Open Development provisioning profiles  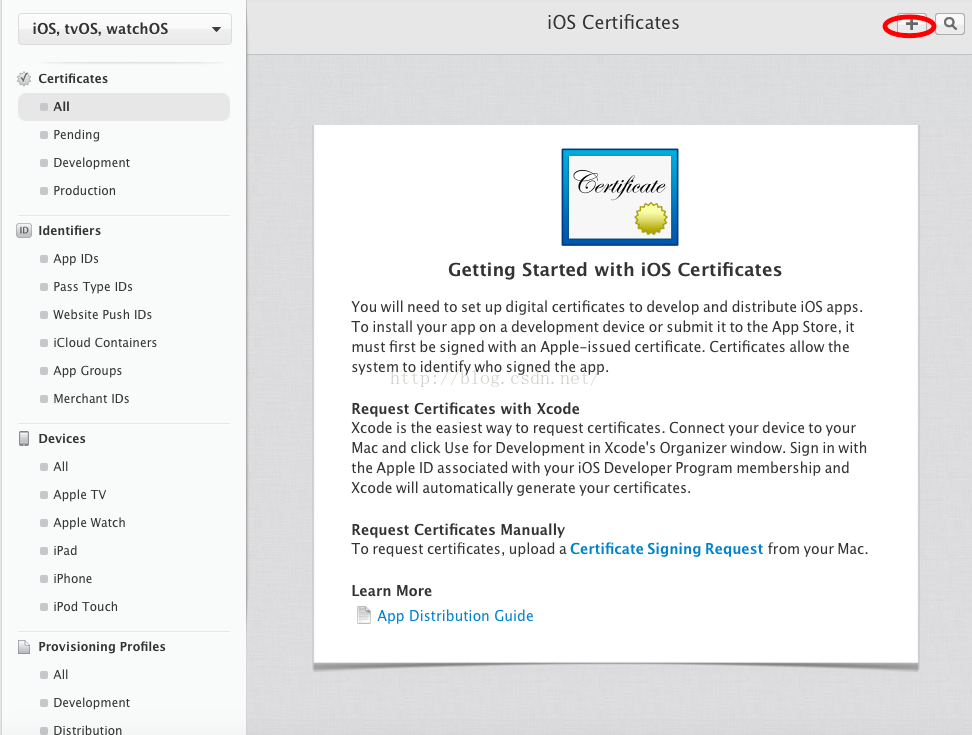click(91, 702)
